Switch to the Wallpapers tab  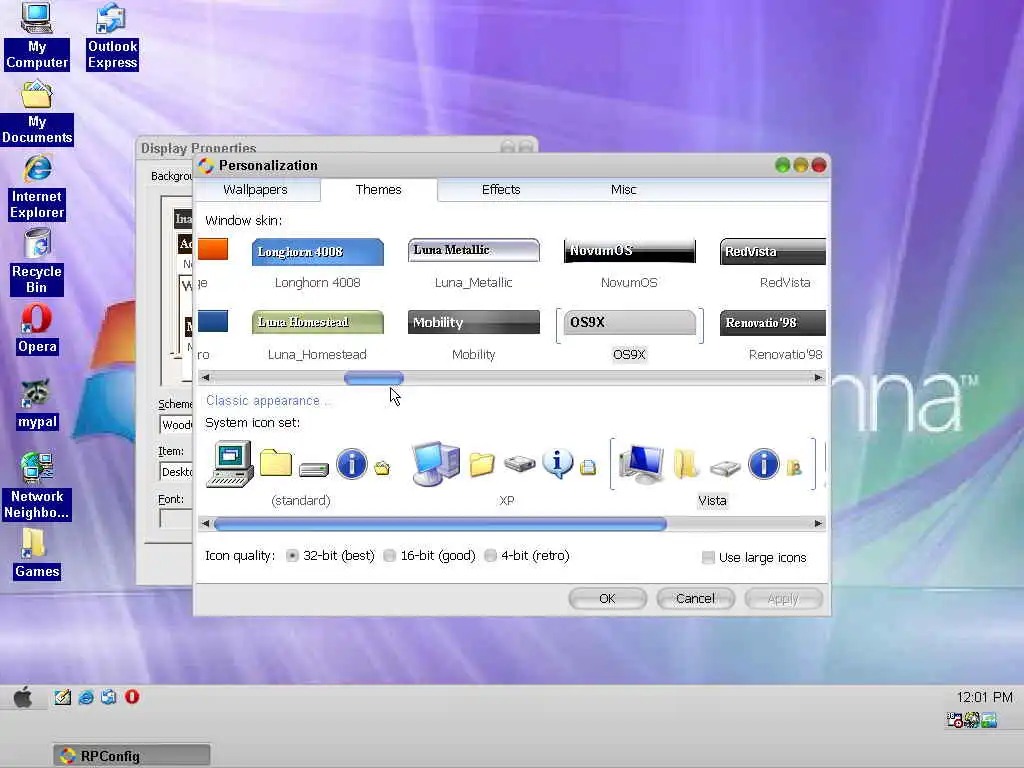pos(255,189)
